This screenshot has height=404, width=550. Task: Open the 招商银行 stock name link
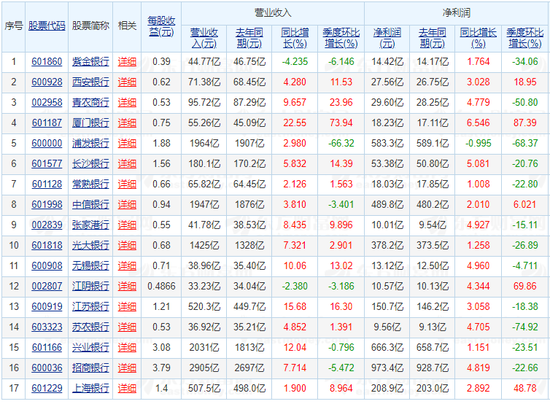tap(90, 368)
